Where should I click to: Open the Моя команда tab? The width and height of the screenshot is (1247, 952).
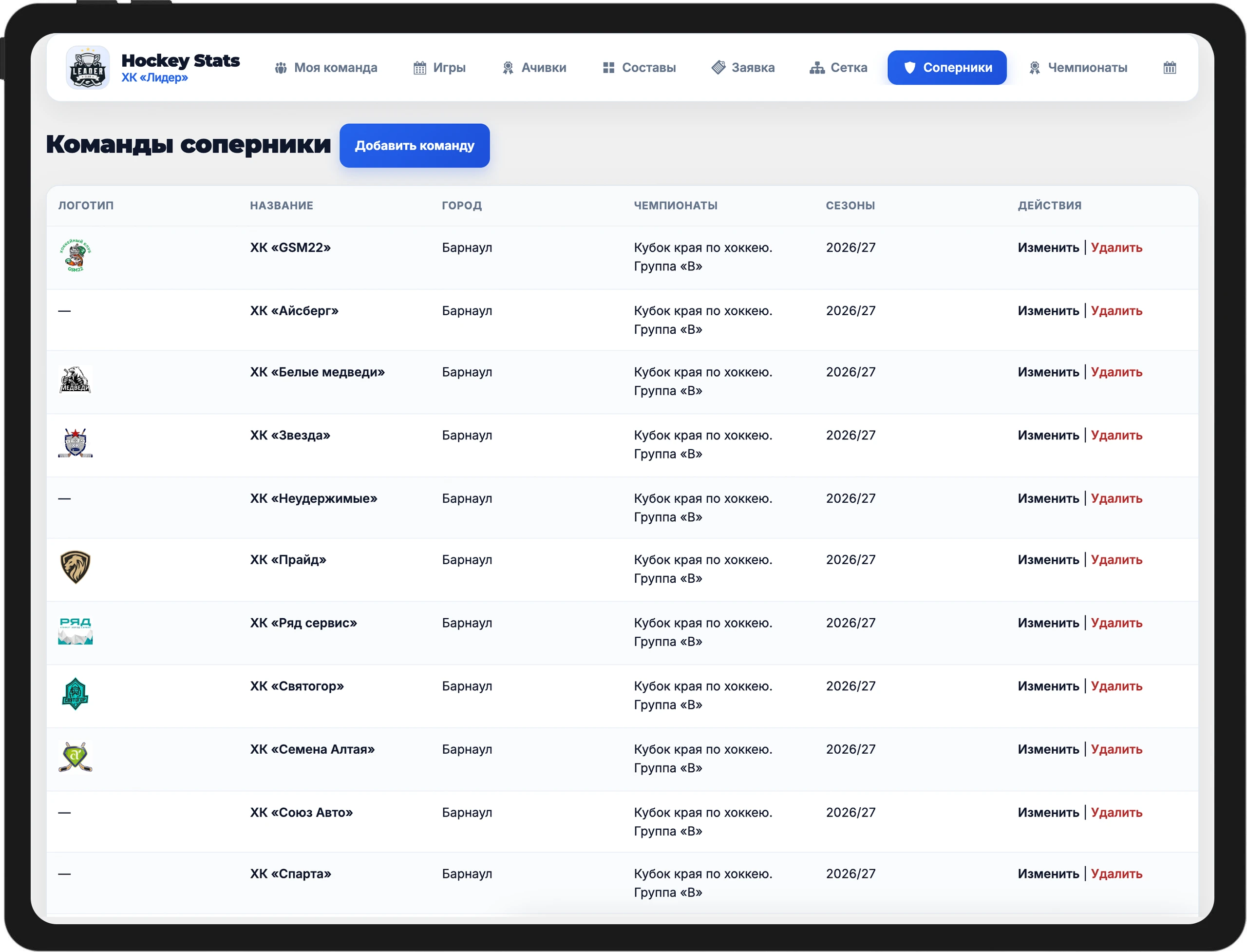326,67
